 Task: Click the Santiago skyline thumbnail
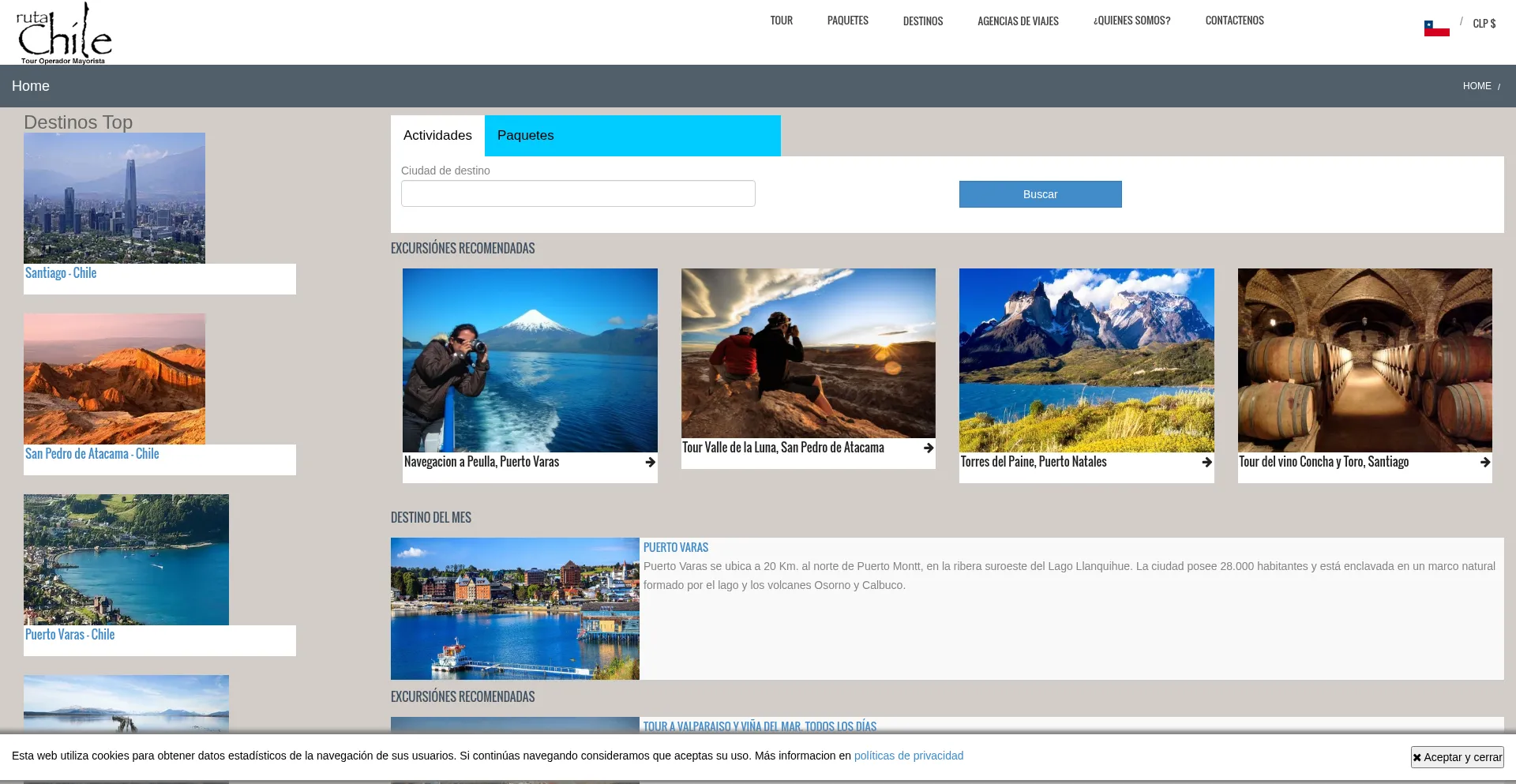(x=114, y=198)
